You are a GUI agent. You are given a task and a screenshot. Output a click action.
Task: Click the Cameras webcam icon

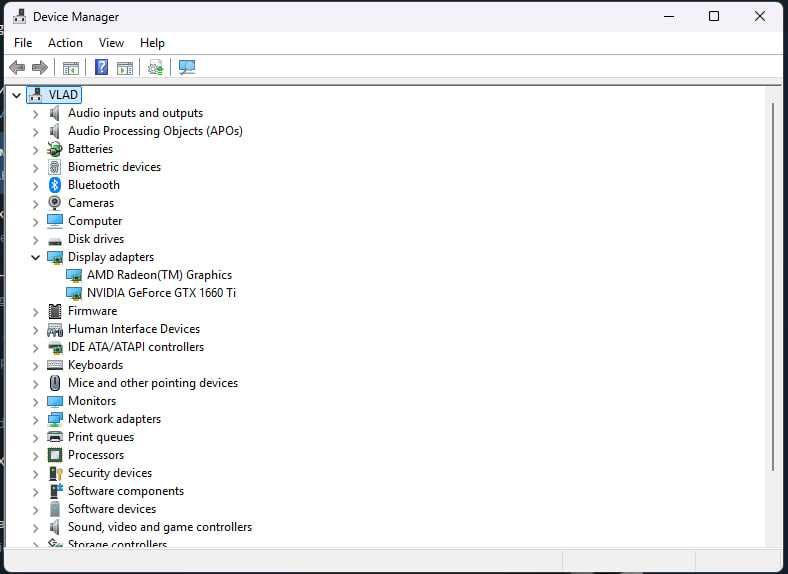tap(55, 203)
